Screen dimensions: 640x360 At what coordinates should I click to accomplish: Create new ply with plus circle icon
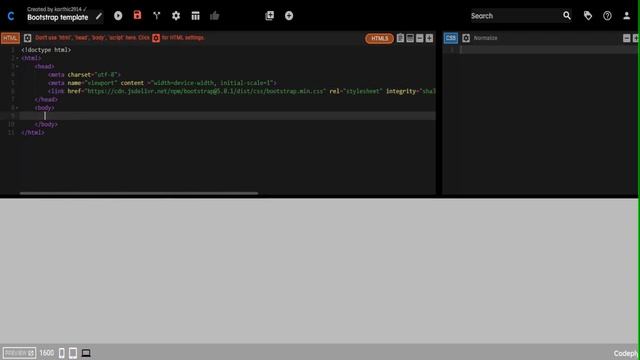click(289, 16)
